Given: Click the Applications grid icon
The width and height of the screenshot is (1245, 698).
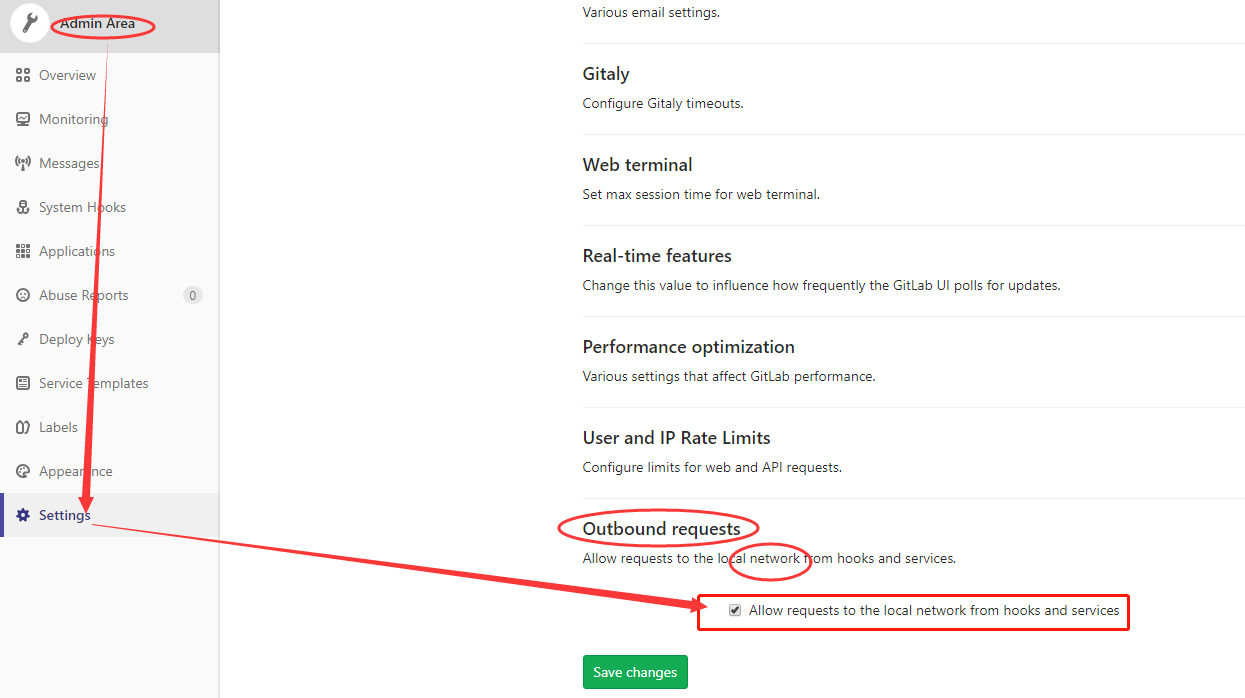Looking at the screenshot, I should [x=23, y=251].
